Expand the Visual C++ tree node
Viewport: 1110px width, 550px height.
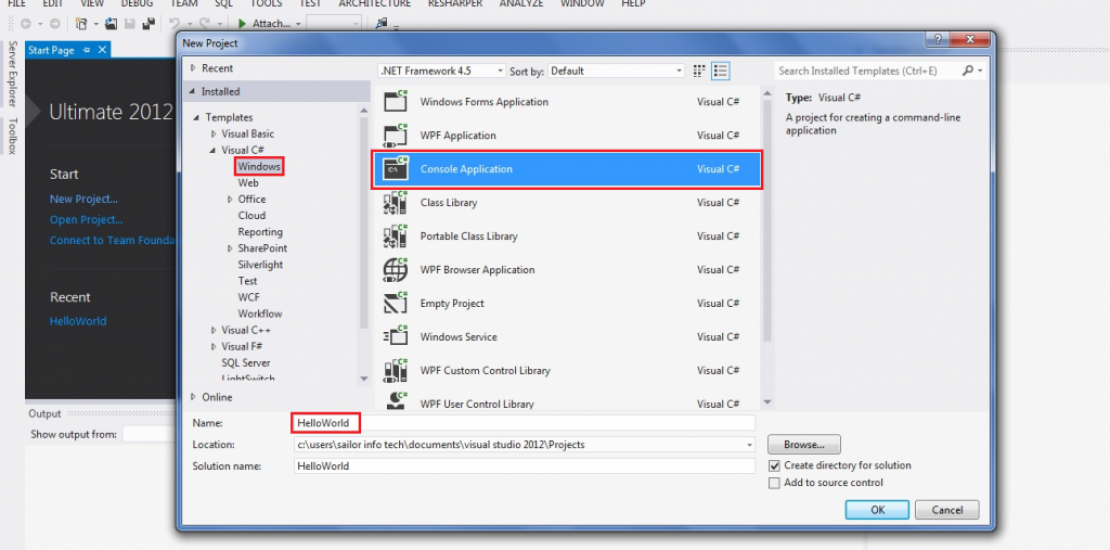214,330
